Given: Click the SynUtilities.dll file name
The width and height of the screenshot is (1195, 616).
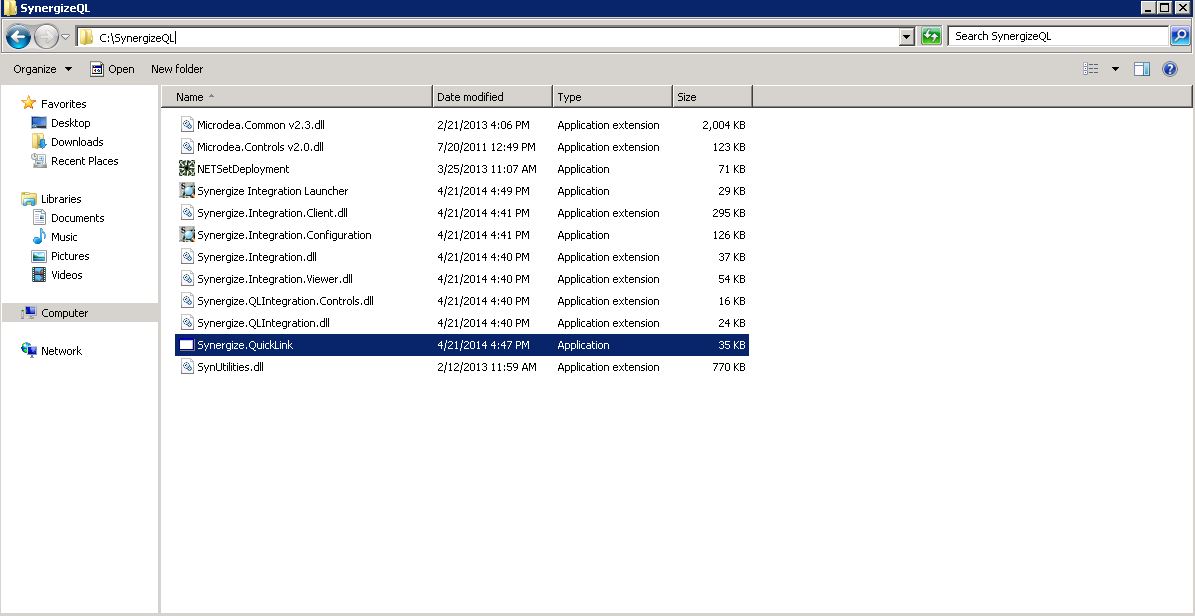Looking at the screenshot, I should 230,367.
